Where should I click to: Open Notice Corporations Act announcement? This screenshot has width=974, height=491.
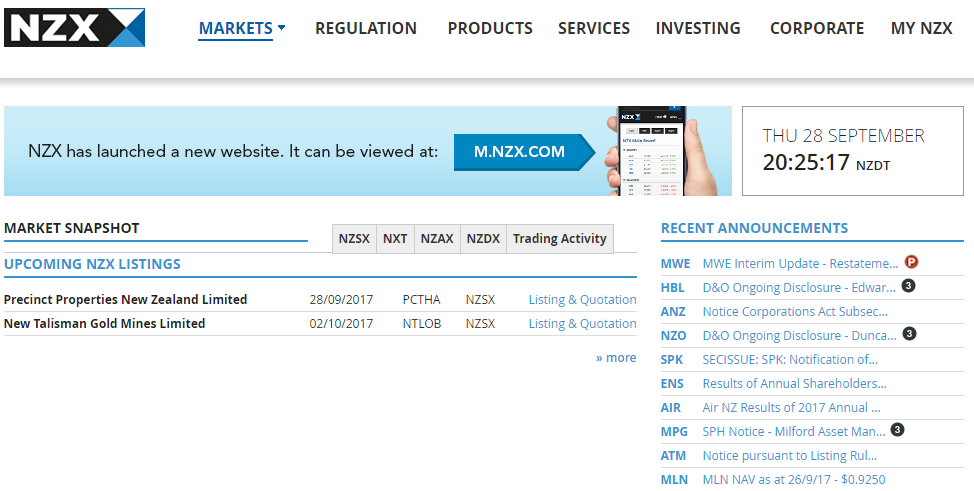(795, 312)
